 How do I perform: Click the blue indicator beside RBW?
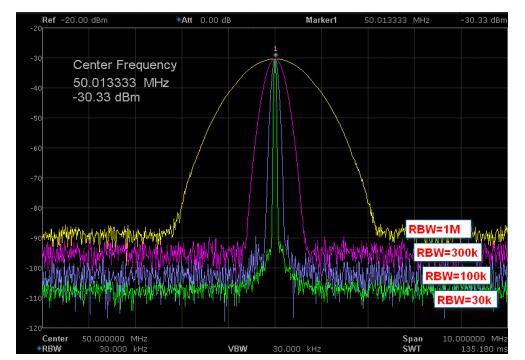pyautogui.click(x=39, y=349)
